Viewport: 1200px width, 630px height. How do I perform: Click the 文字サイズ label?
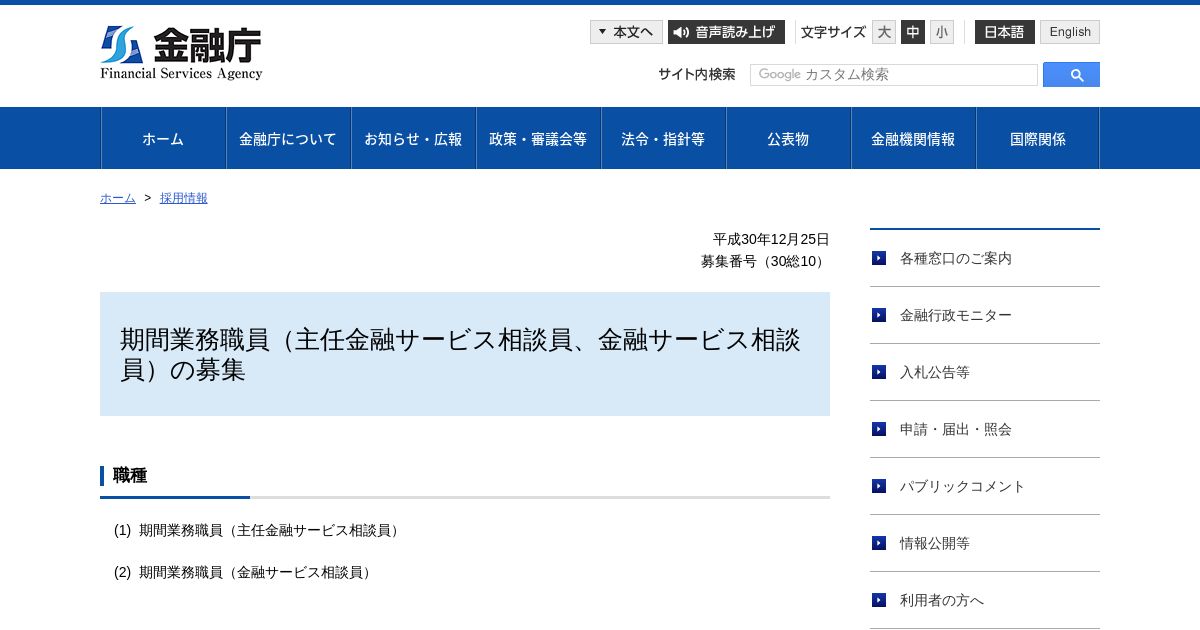pos(833,32)
